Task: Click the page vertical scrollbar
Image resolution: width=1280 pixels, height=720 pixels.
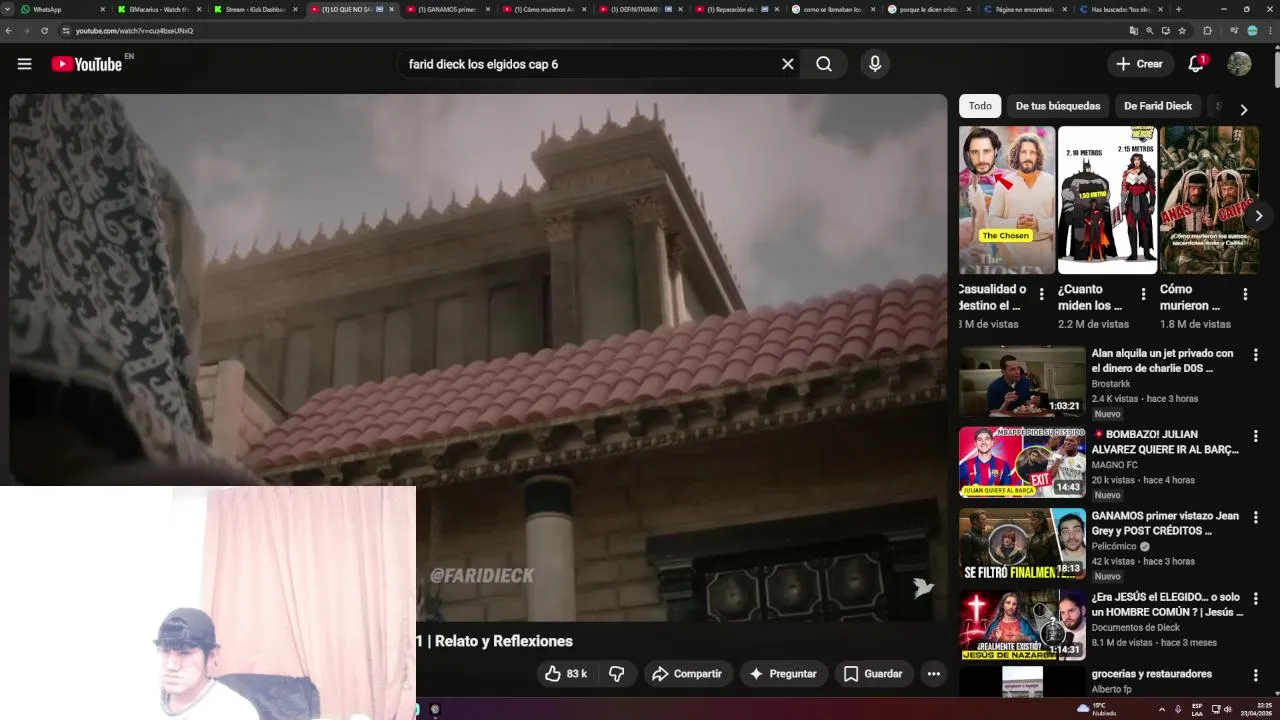Action: point(1276,70)
